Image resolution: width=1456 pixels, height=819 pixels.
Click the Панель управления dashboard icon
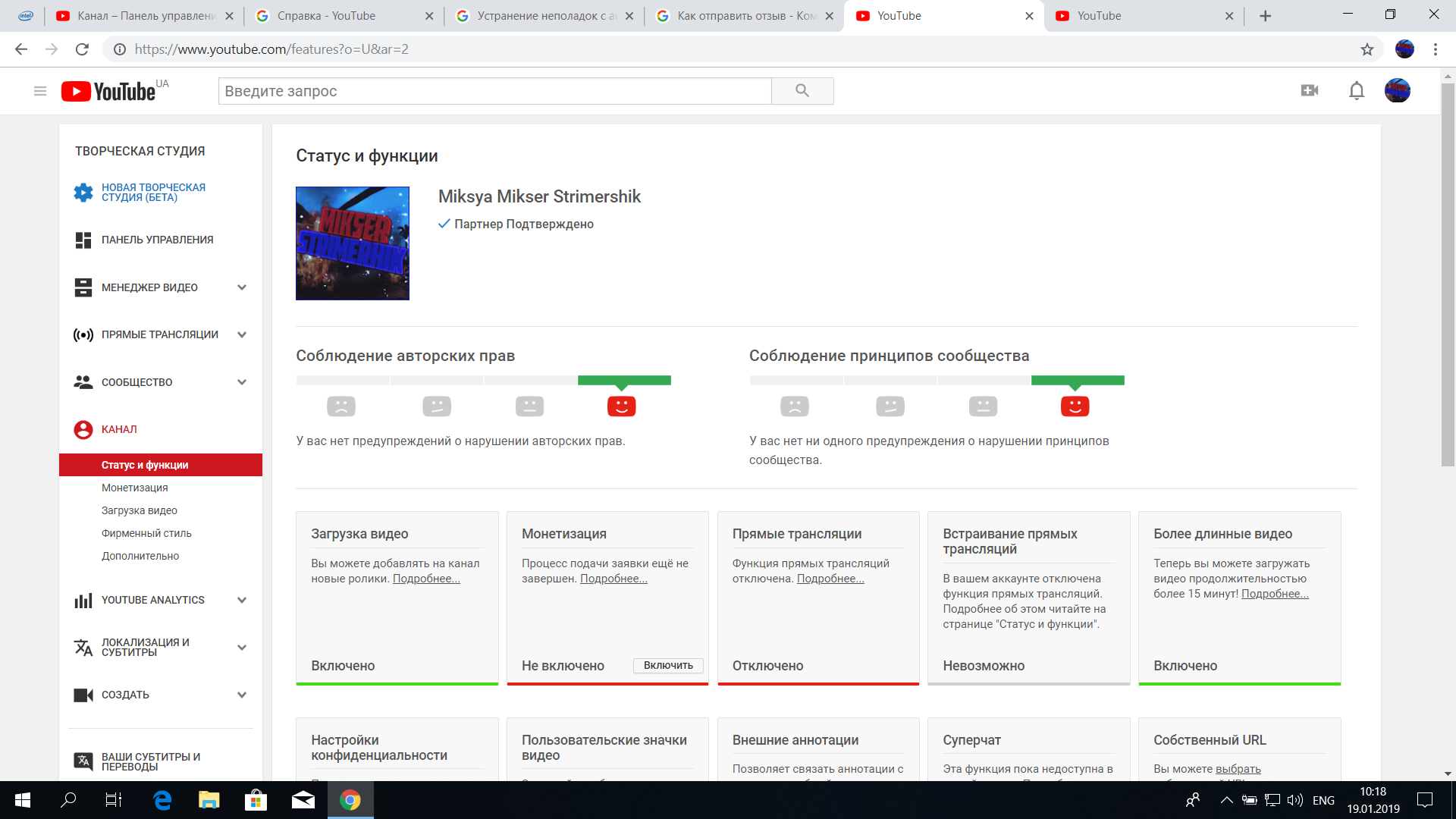point(84,240)
